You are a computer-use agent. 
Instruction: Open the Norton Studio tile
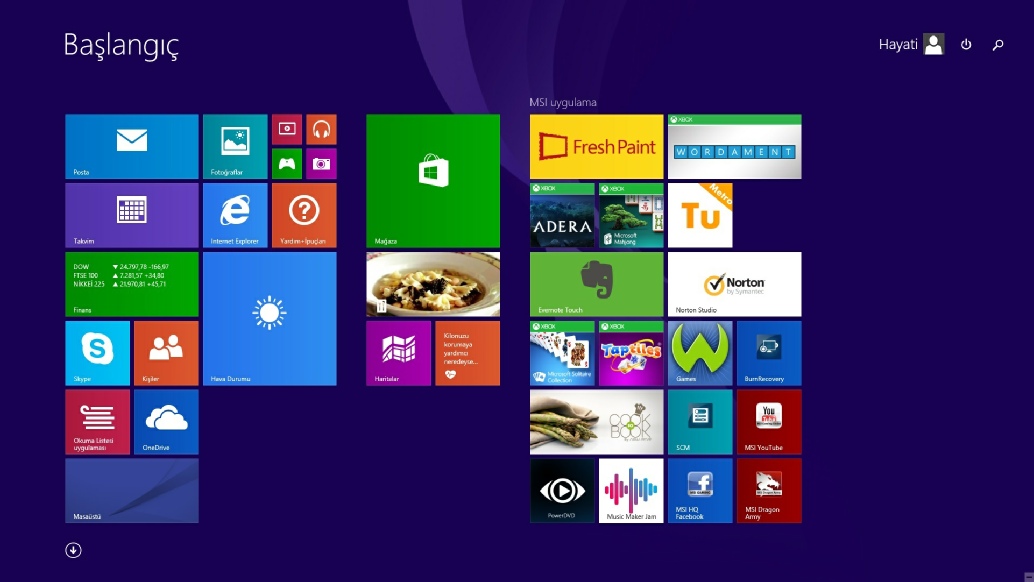click(x=735, y=284)
